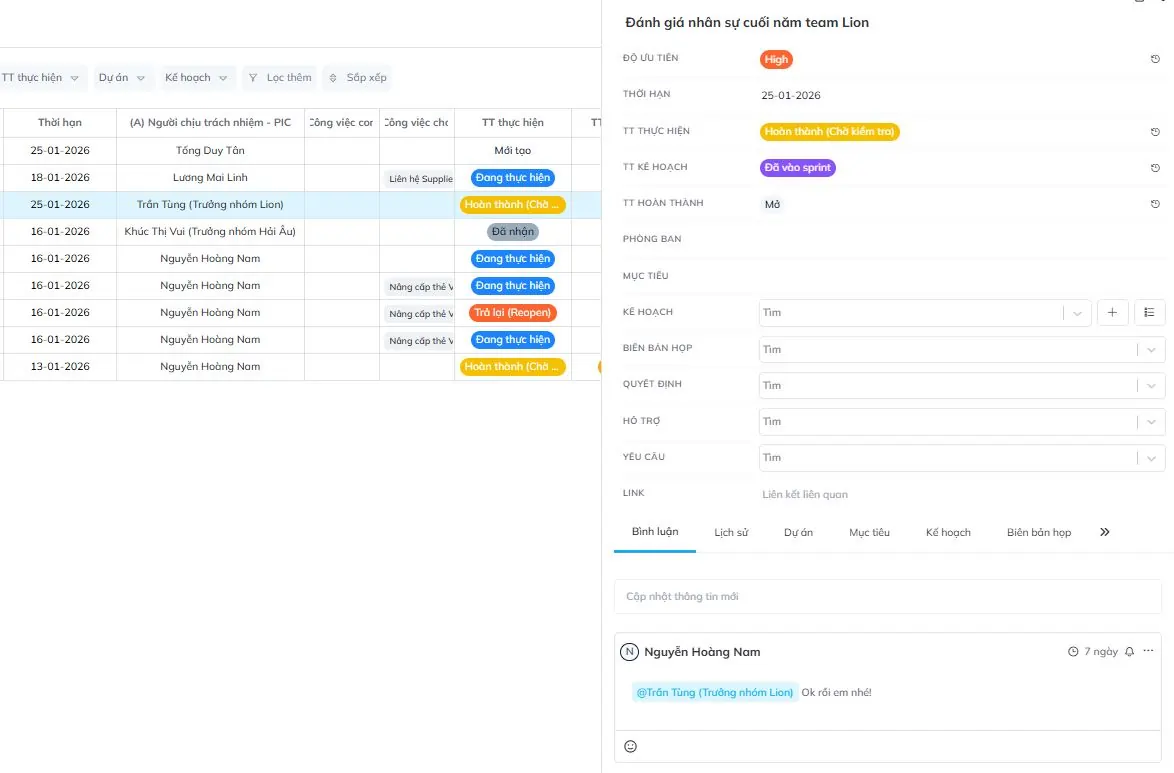Click the emoji reaction smiley icon

tap(630, 746)
